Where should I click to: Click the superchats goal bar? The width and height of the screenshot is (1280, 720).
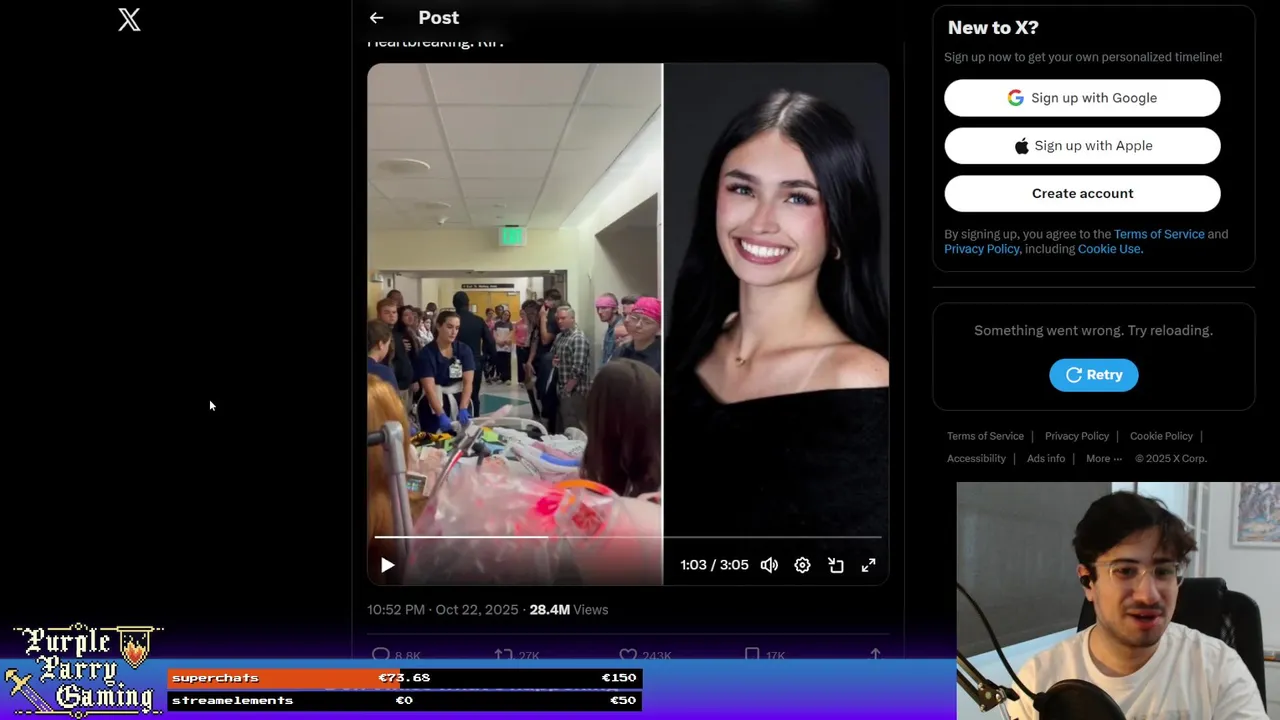click(405, 678)
